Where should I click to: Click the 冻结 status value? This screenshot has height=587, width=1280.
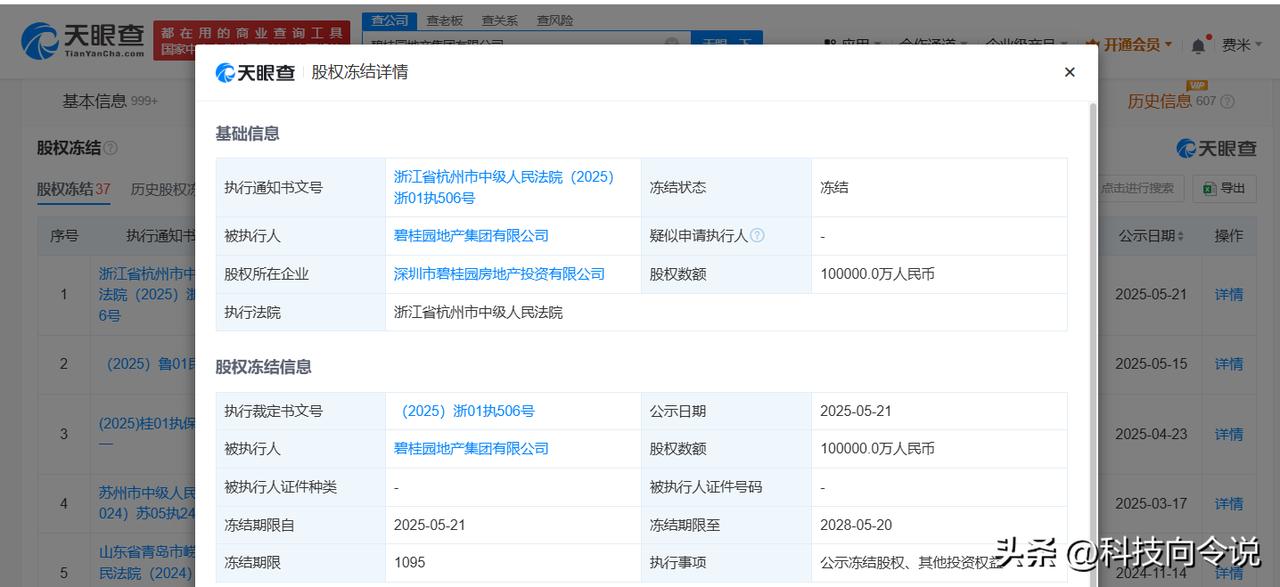point(834,187)
